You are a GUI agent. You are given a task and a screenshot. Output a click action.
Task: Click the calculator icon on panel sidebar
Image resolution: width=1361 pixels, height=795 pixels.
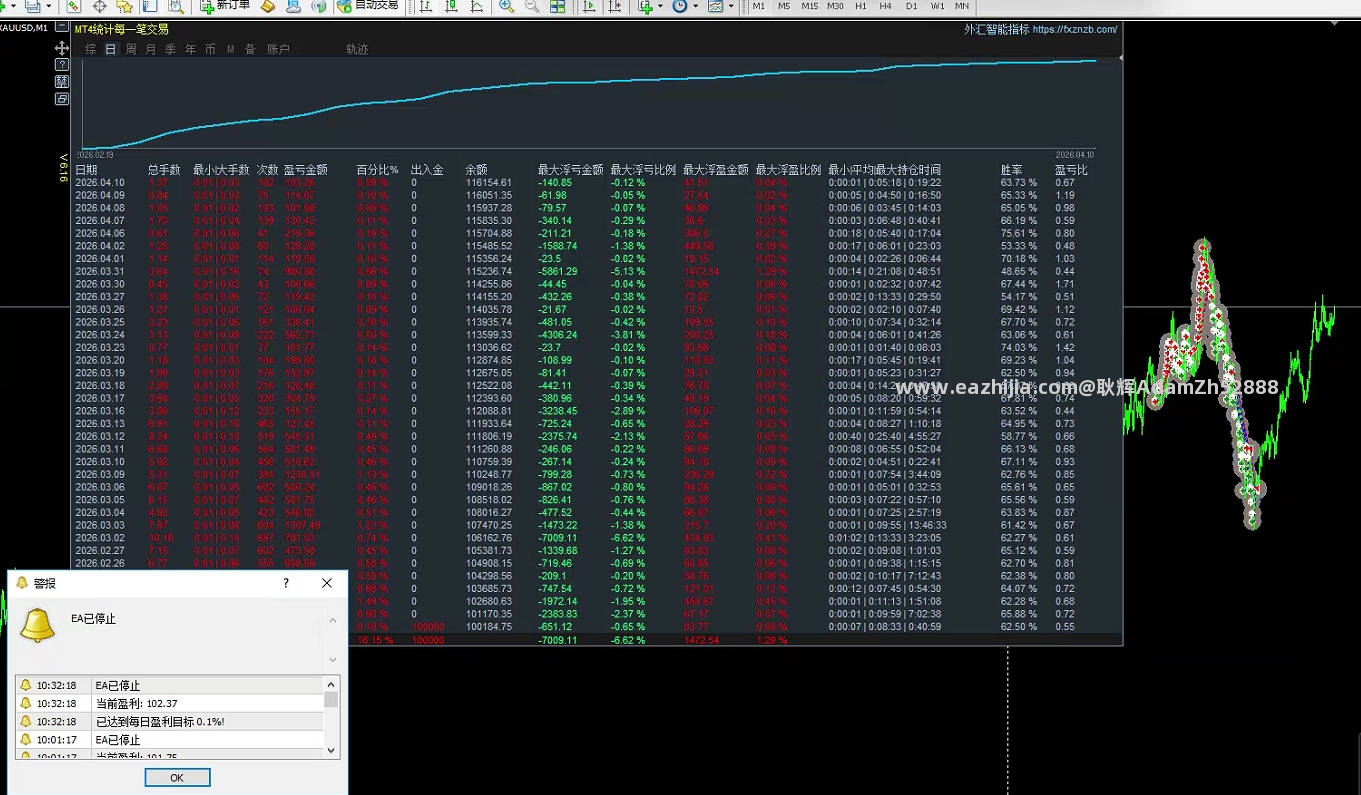[x=62, y=82]
